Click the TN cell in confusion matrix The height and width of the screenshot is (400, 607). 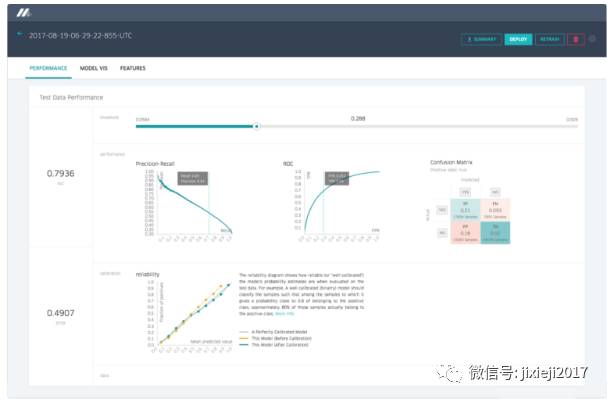[x=495, y=232]
